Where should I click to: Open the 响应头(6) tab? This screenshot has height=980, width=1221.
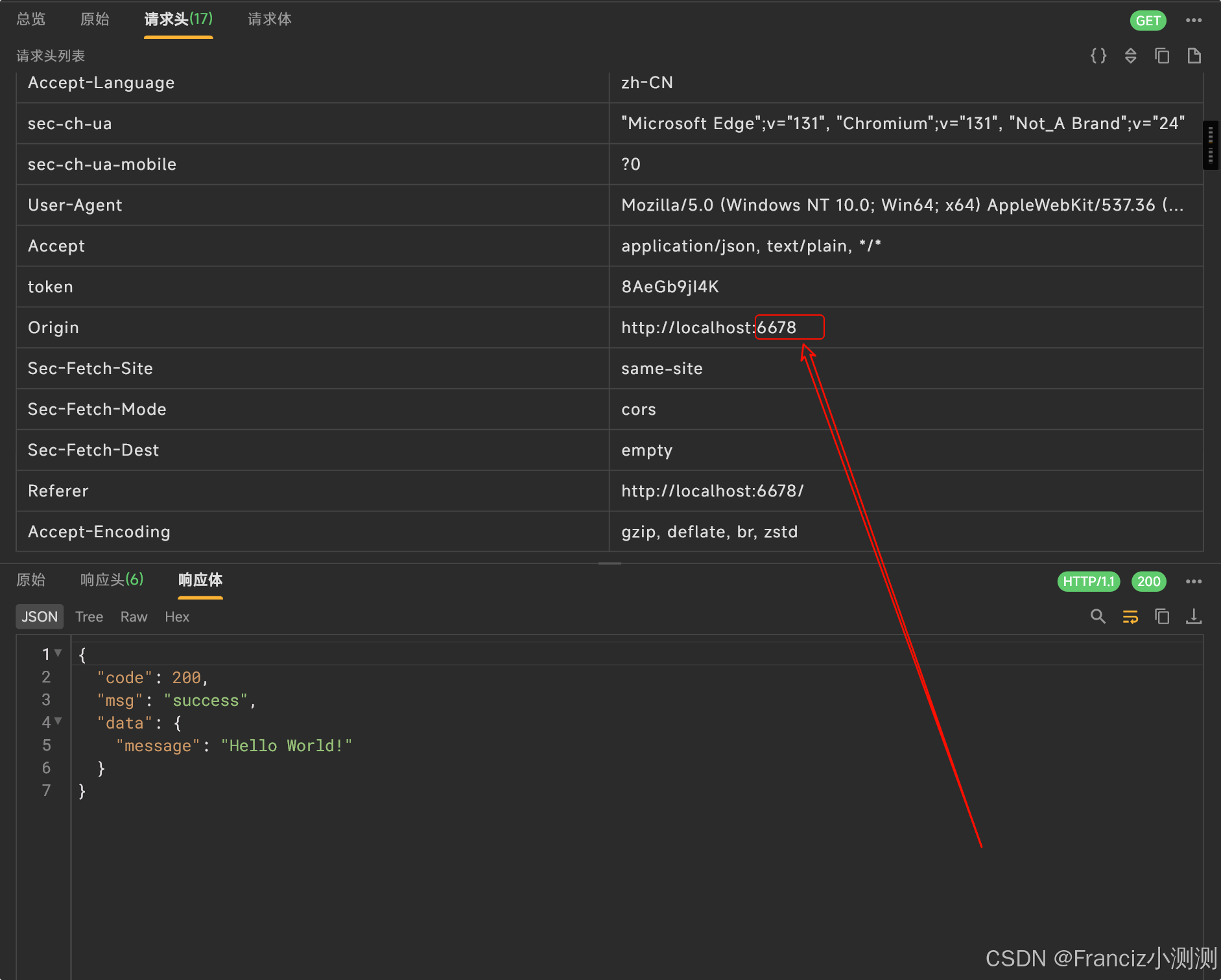pos(112,580)
